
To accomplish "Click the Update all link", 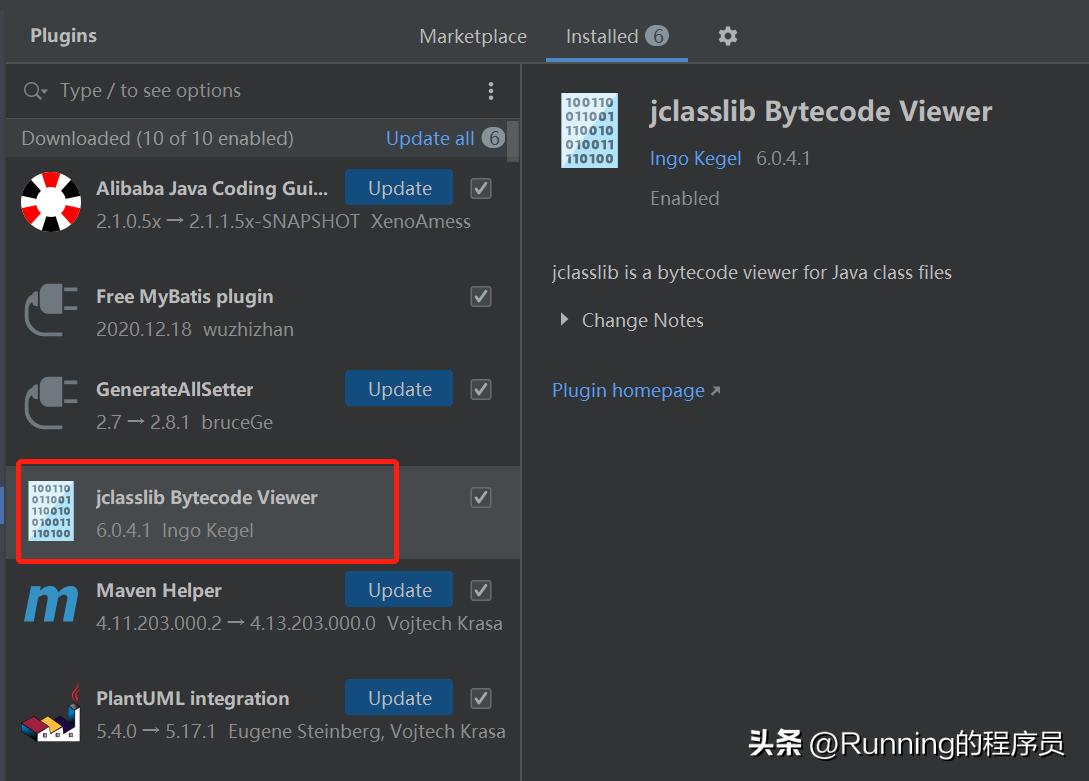I will click(x=430, y=138).
